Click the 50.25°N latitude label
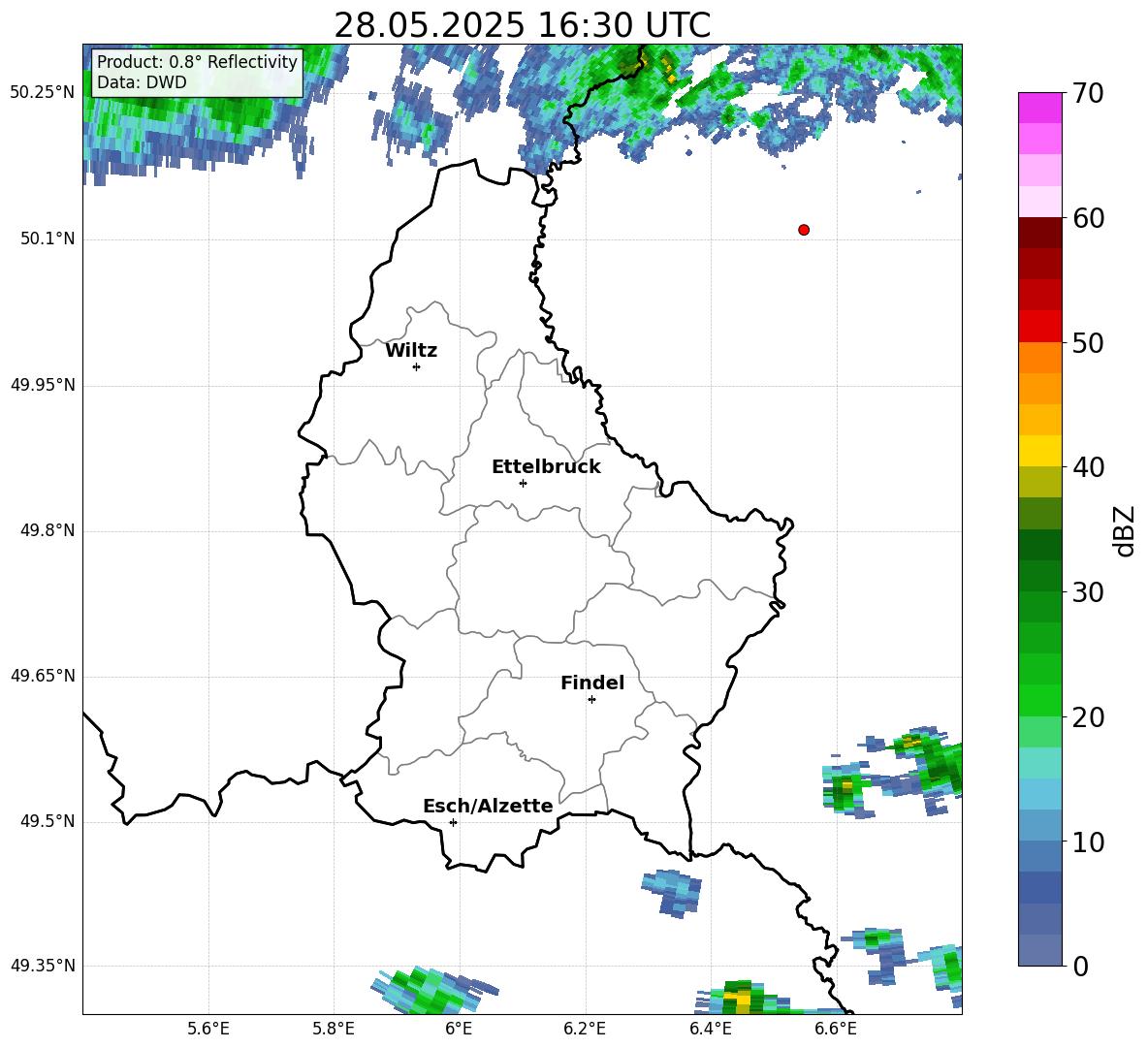1148x1048 pixels. [x=43, y=93]
